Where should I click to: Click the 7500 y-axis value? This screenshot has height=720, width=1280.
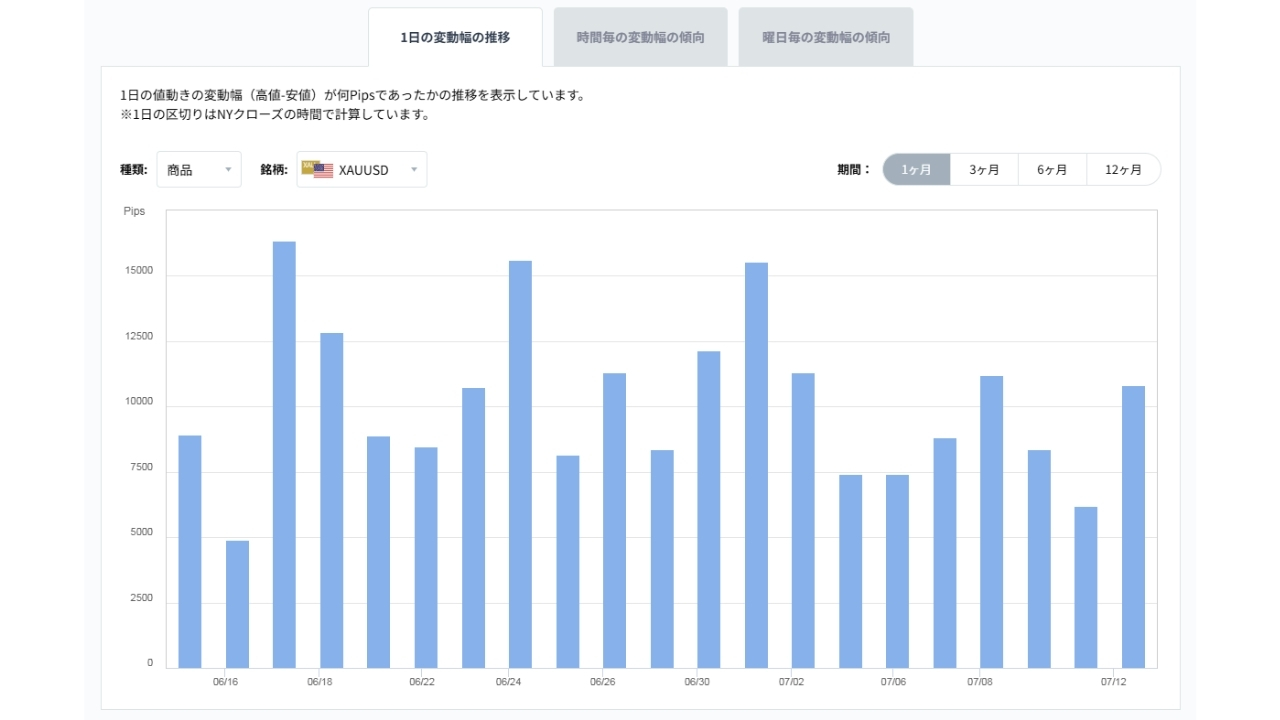point(142,468)
